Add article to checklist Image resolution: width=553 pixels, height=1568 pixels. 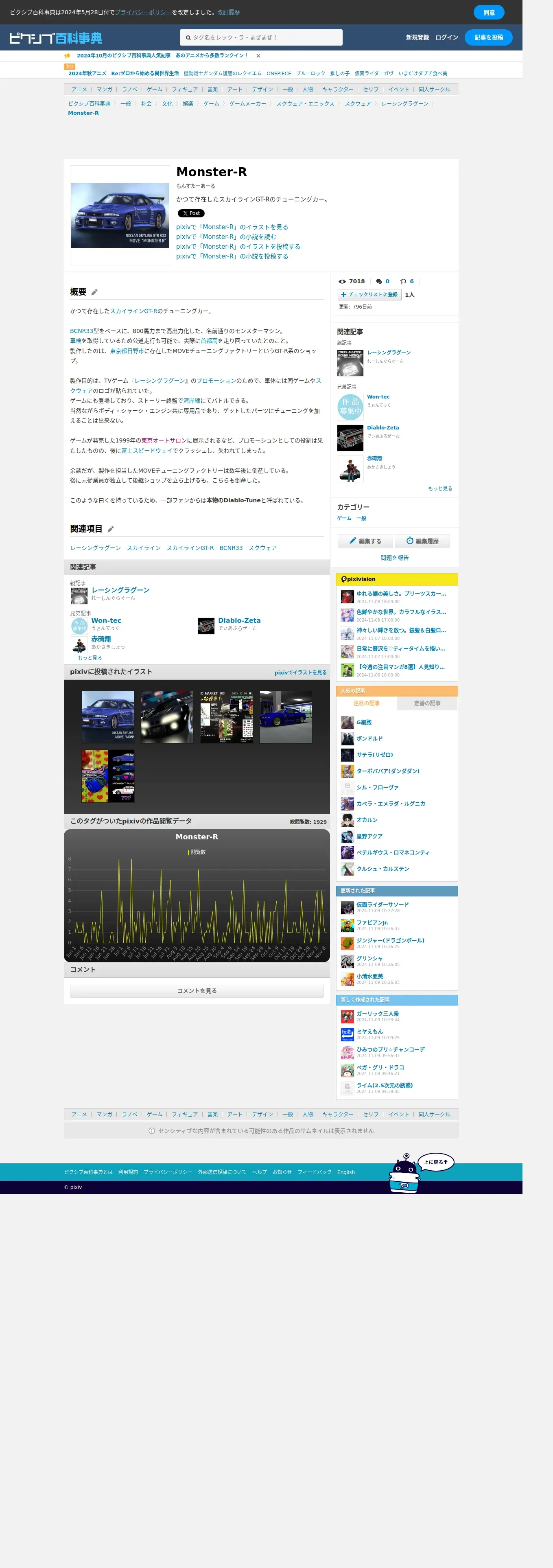[369, 295]
